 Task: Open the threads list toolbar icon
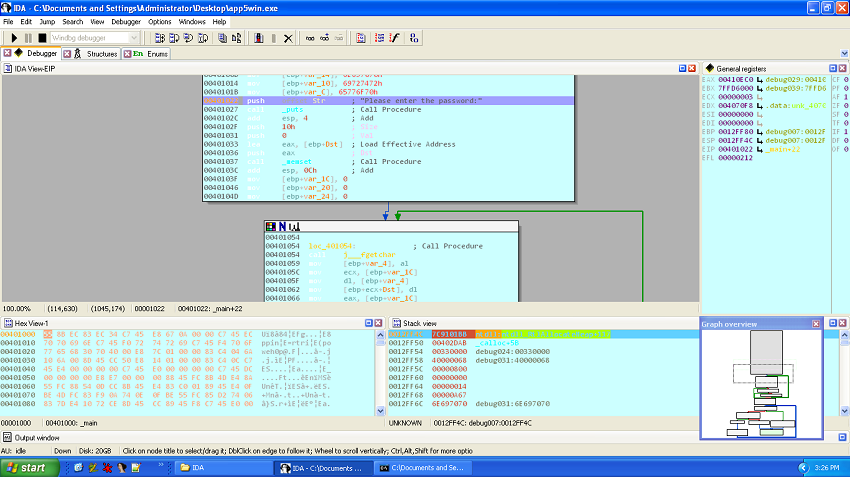[236, 38]
